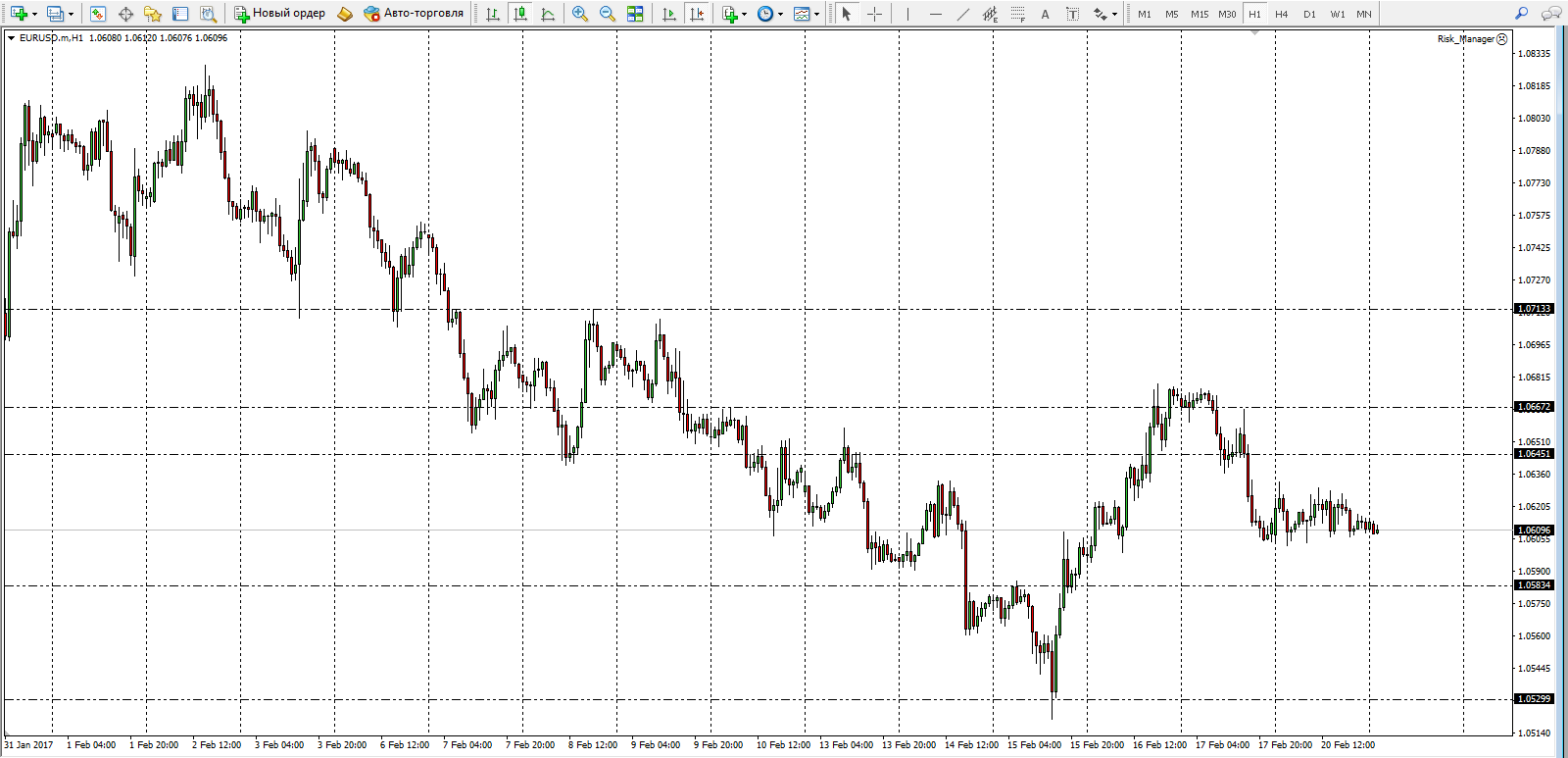The height and width of the screenshot is (758, 1568).
Task: Toggle chart shift icon
Action: tap(697, 14)
